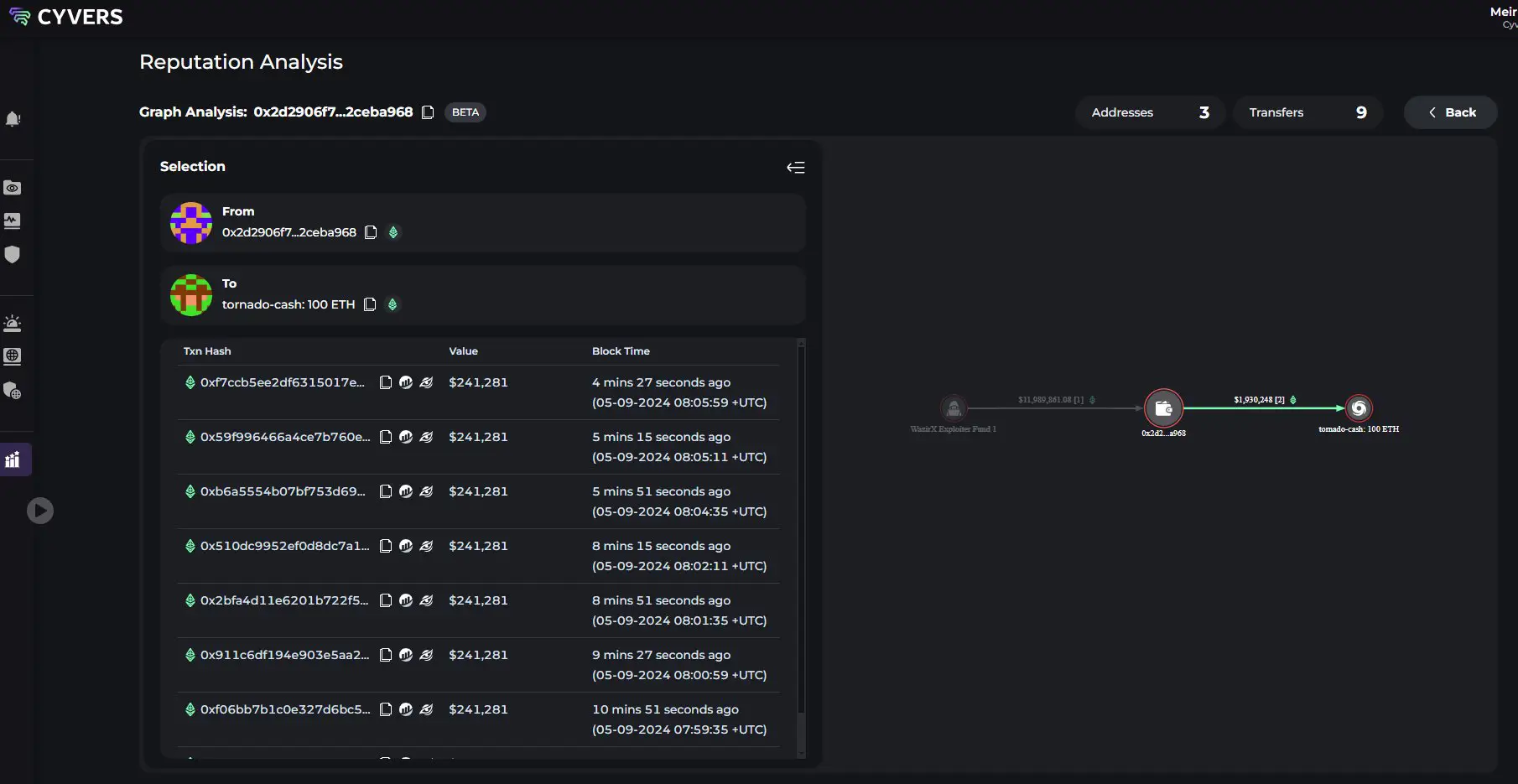
Task: Open eye explorer icon for 0x510dc995 txn
Action: (x=426, y=546)
